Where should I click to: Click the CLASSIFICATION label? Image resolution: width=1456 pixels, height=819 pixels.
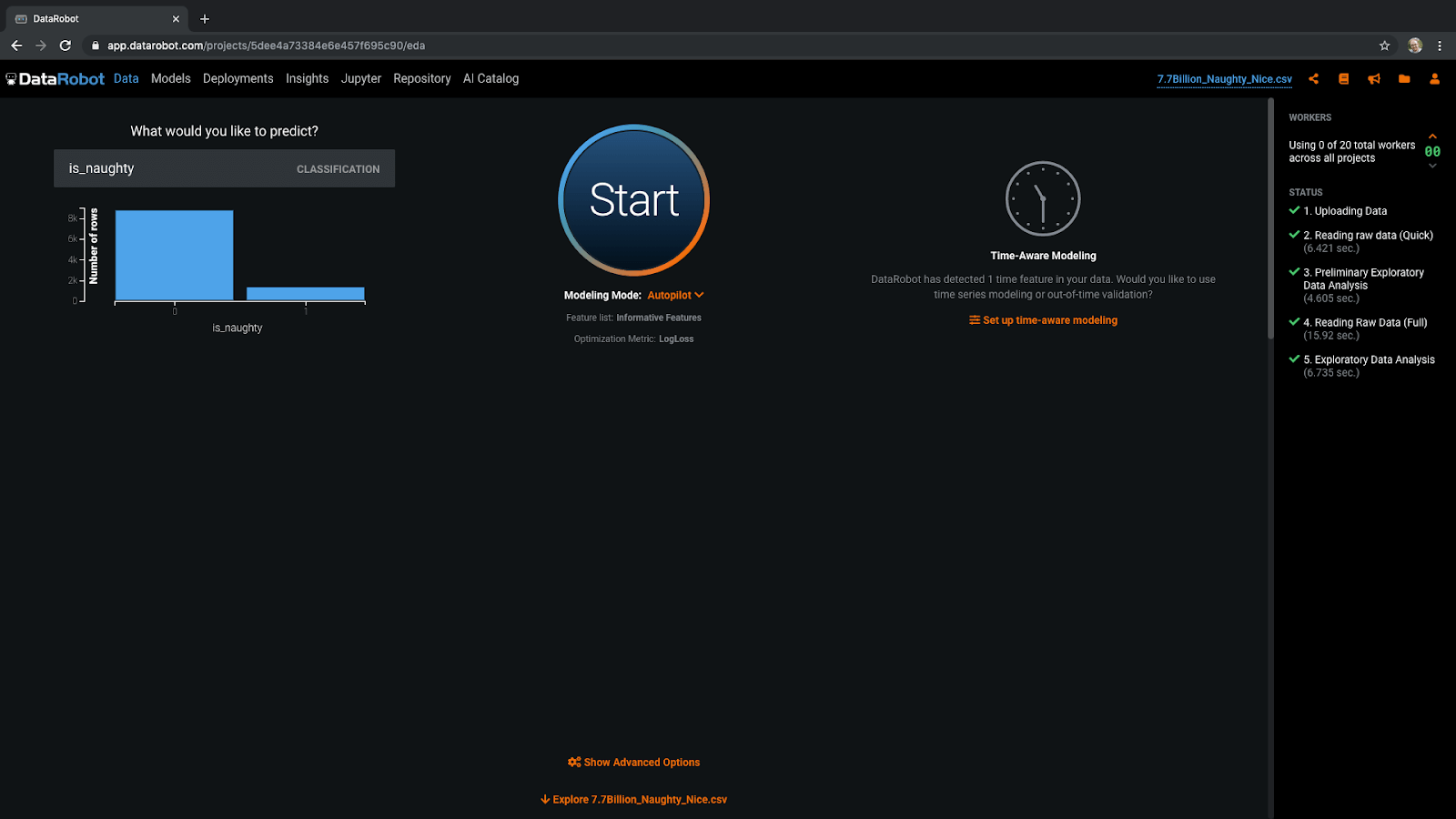point(338,169)
